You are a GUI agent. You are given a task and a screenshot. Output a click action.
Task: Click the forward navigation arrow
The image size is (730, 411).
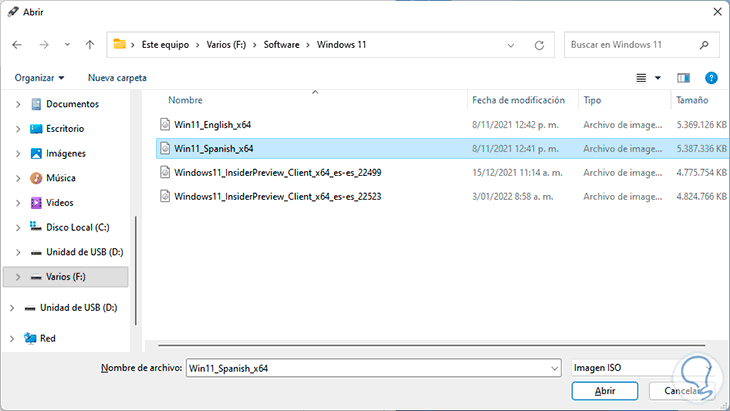44,45
